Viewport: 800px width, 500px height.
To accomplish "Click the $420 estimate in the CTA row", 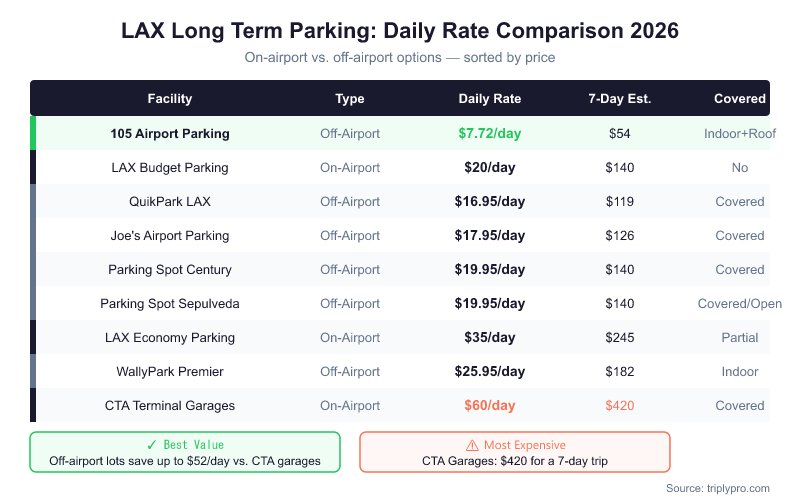I will point(620,405).
